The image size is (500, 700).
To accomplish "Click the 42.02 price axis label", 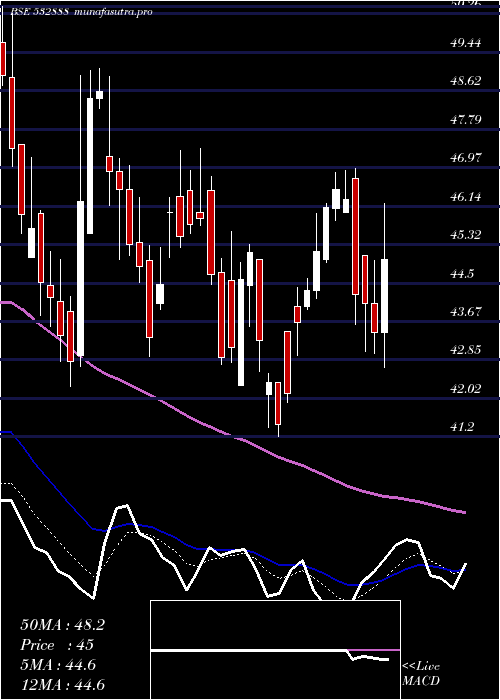I will click(466, 388).
